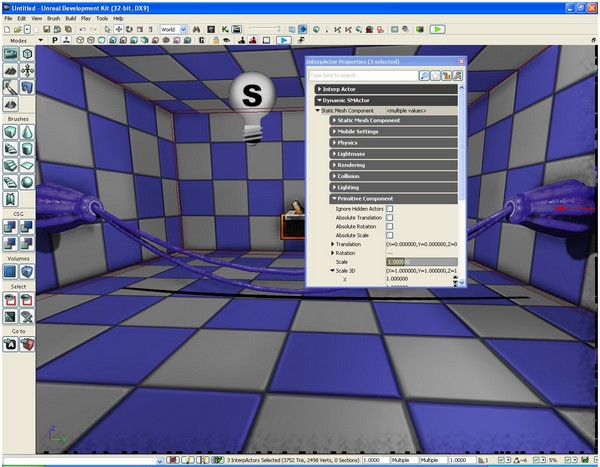Click the Open level folder icon

click(17, 29)
